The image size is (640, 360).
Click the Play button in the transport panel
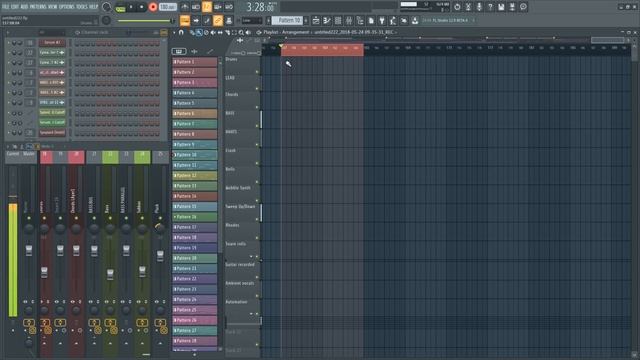click(x=131, y=7)
